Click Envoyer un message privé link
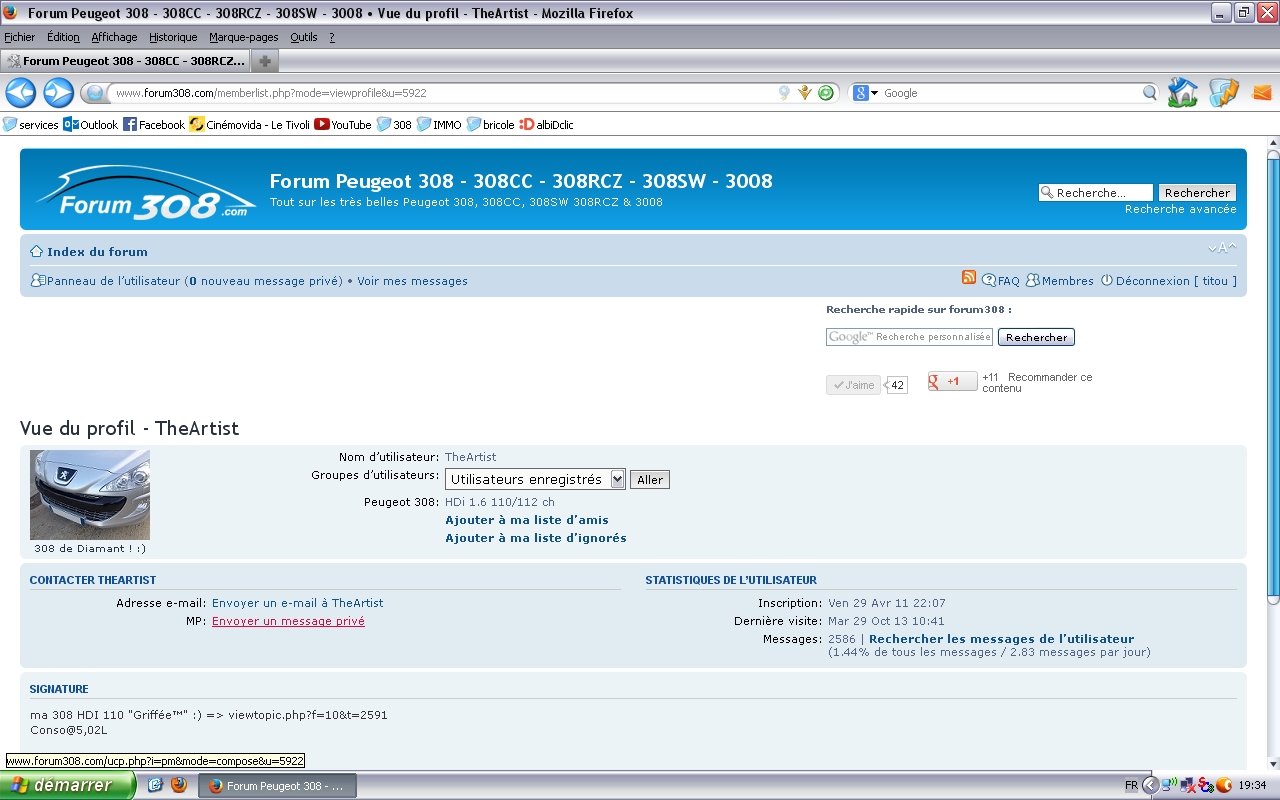This screenshot has width=1280, height=800. click(288, 621)
